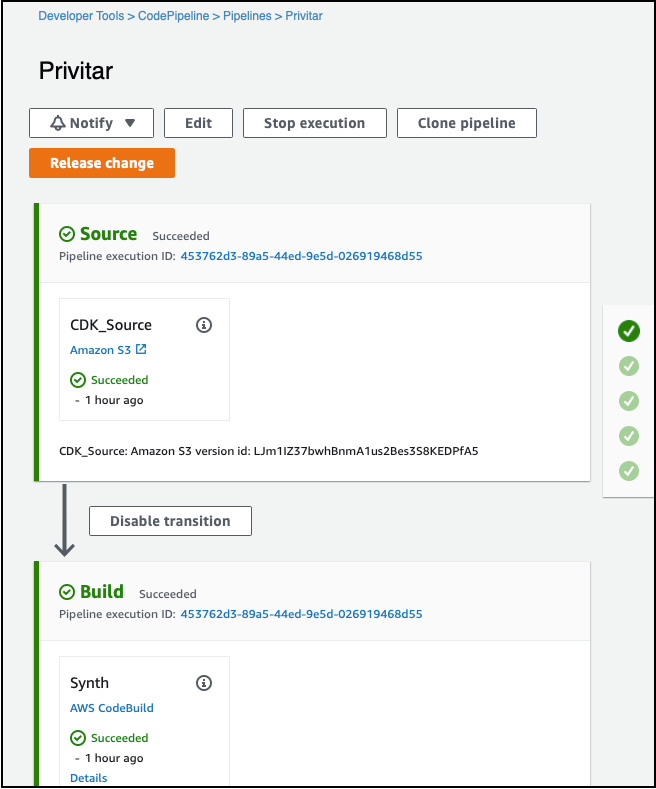Open AWS CodeBuild link in Synth
The image size is (656, 789).
point(112,708)
